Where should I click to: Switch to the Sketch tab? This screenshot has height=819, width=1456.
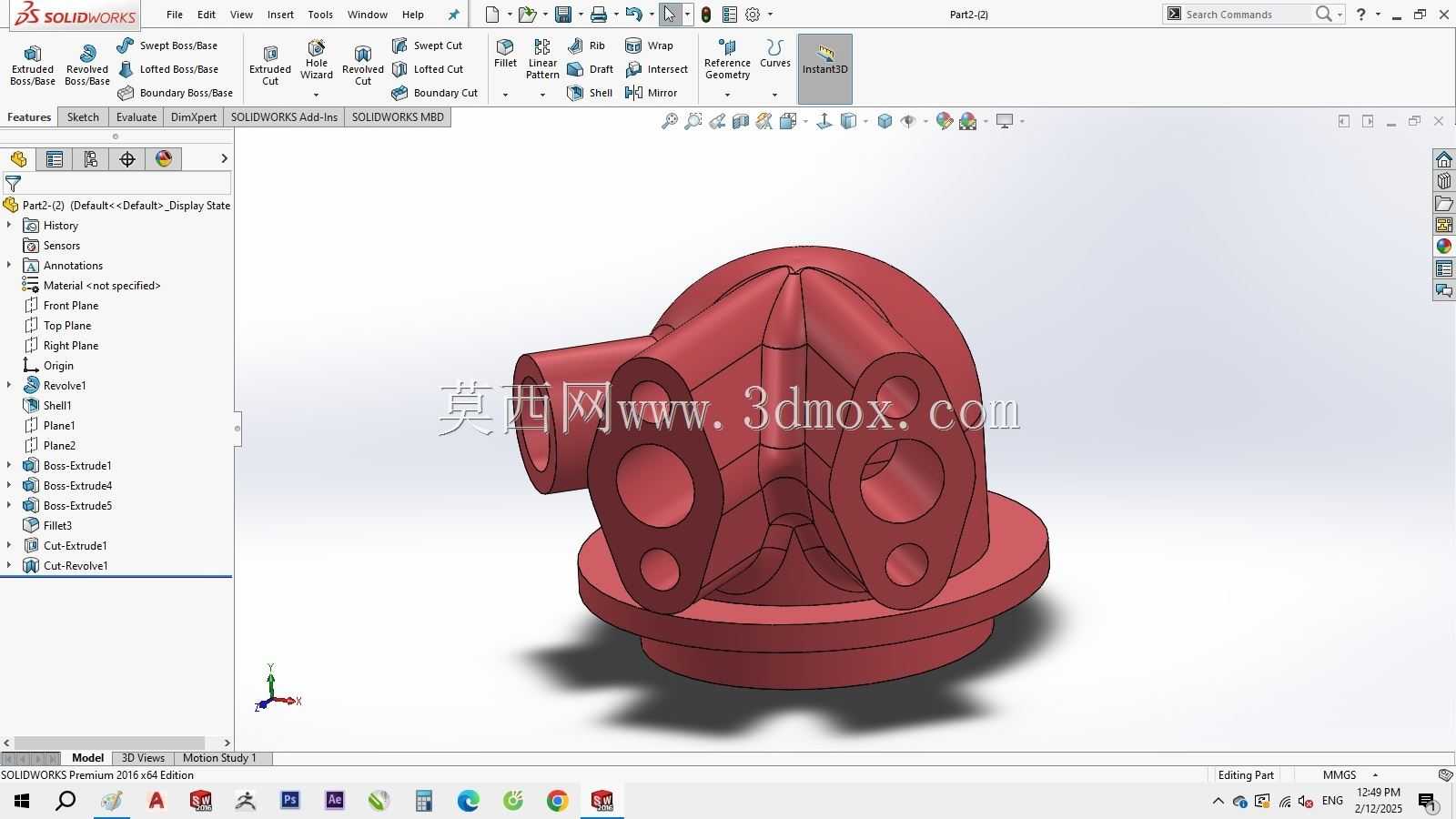[x=83, y=117]
